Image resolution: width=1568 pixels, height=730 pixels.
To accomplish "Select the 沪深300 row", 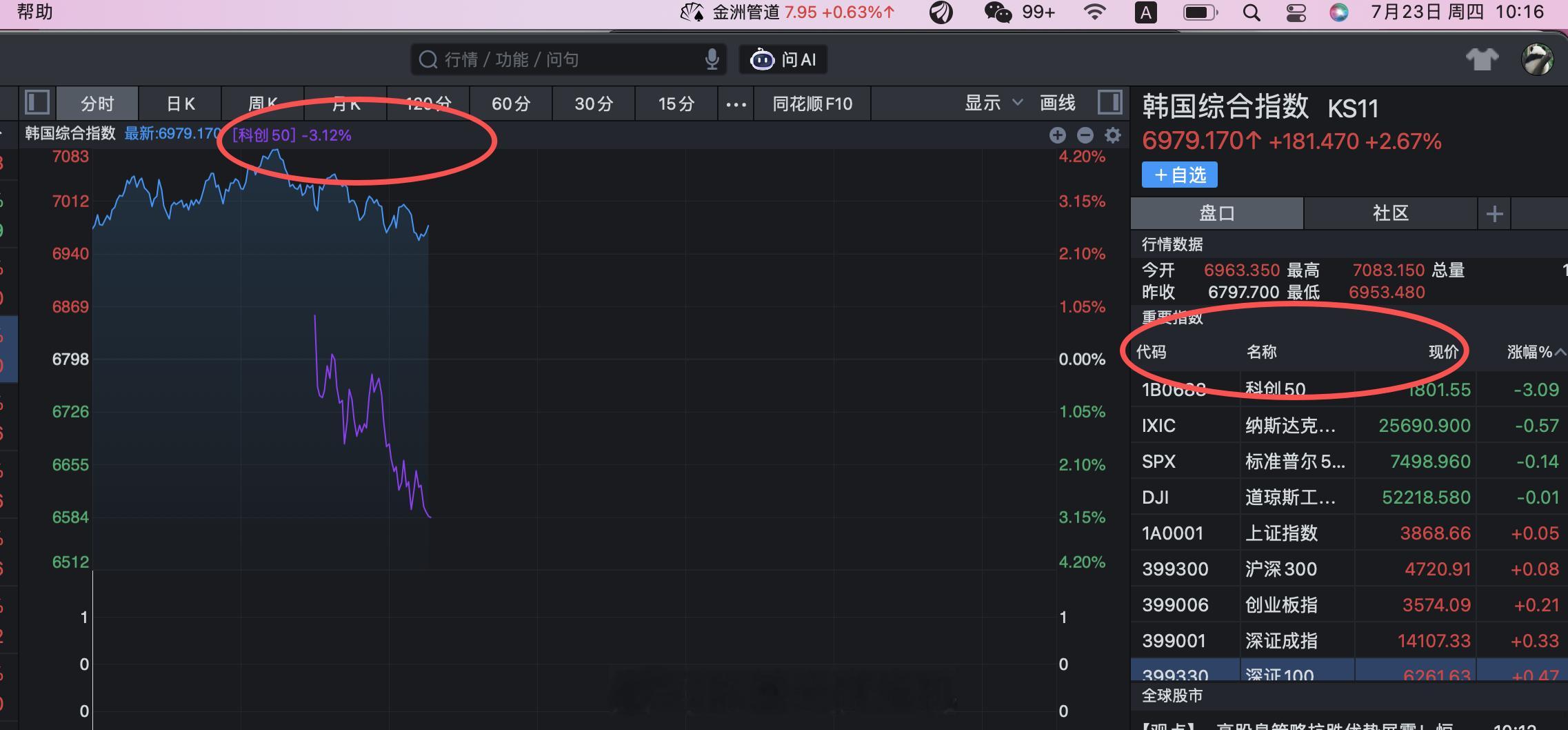I will [1349, 569].
